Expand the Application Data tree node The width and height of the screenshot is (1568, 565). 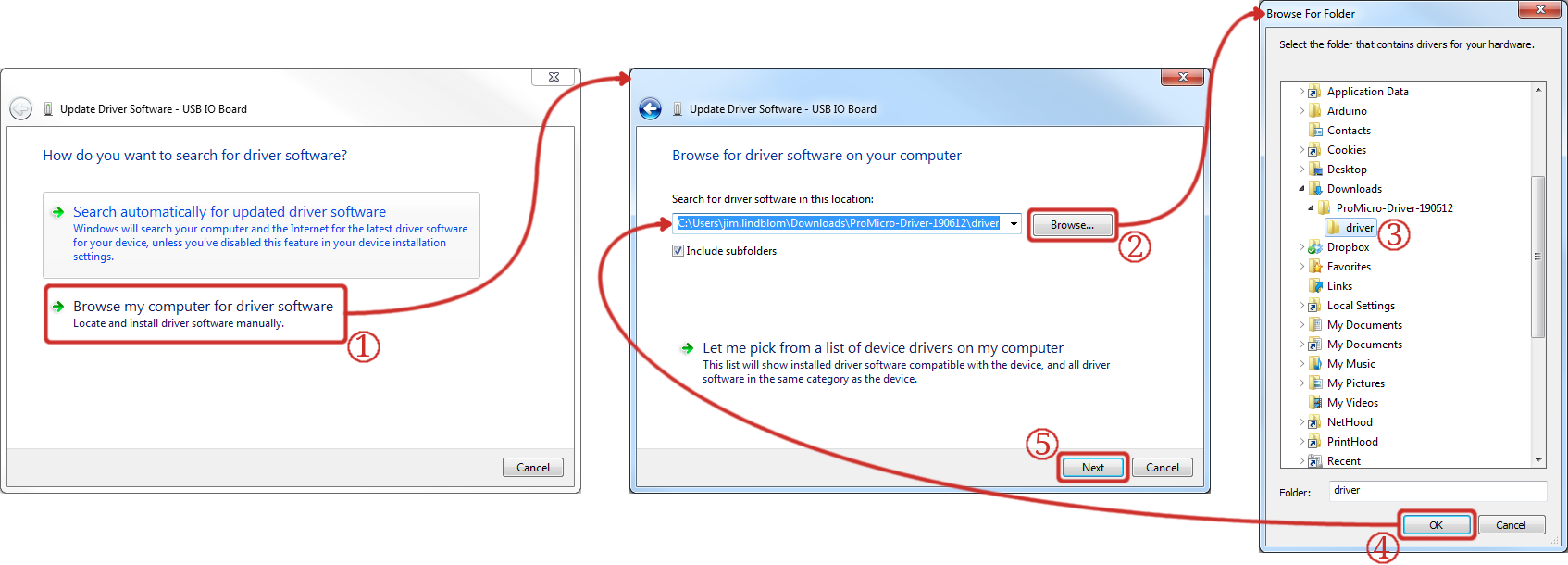(1301, 92)
